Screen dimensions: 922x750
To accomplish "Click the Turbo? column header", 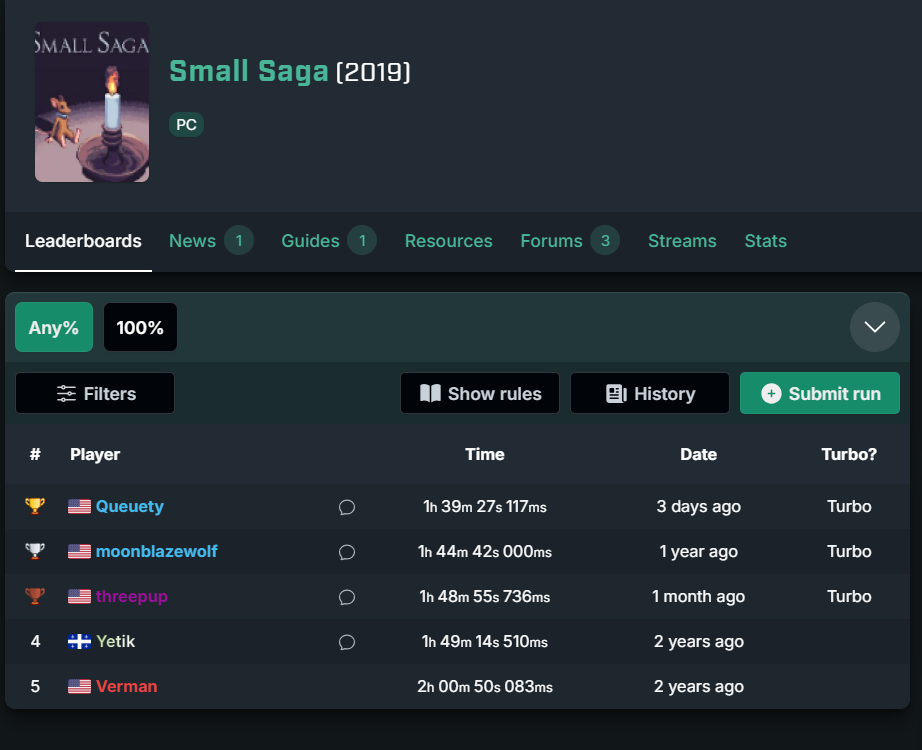I will coord(849,454).
